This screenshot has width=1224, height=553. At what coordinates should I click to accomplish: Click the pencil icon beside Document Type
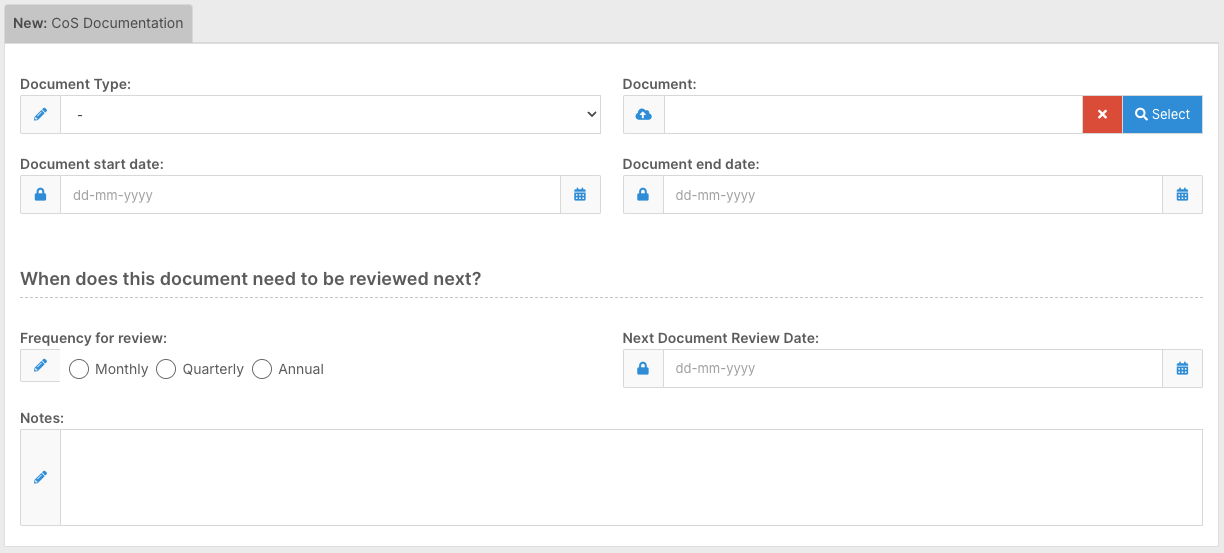pos(41,115)
